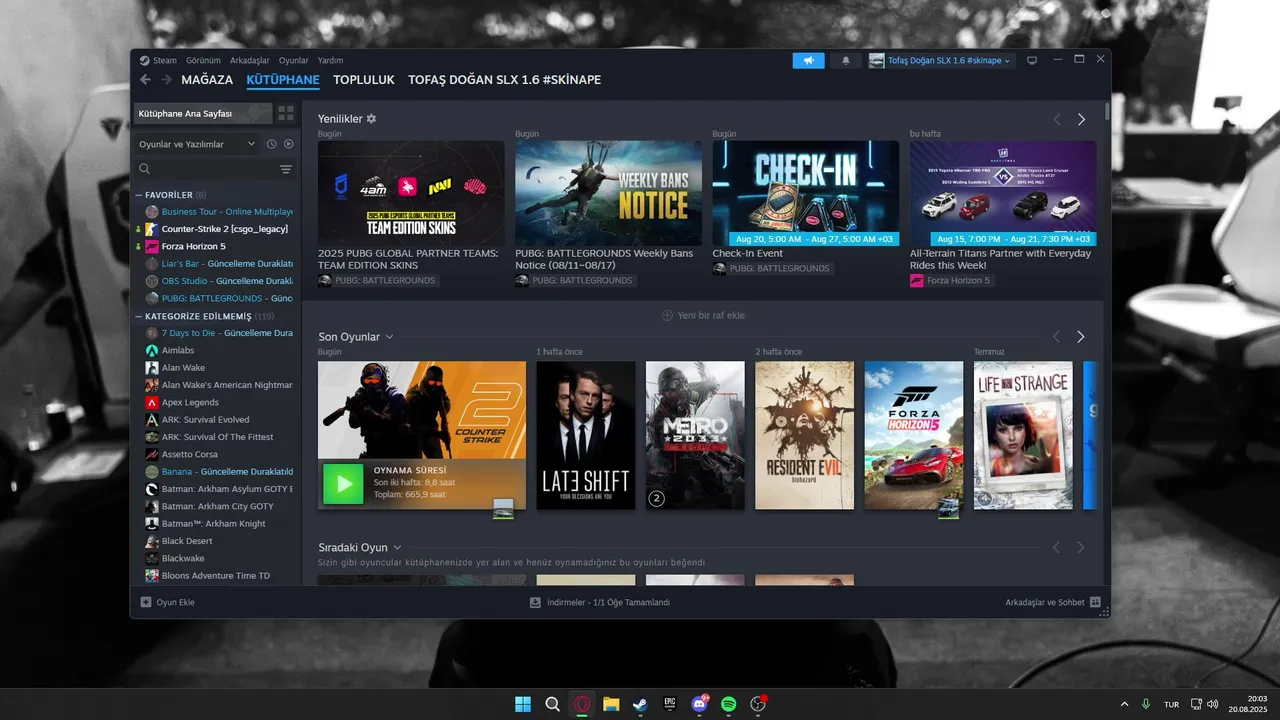Click PUBG: BATTLEGROUNDS tag under Check-In Event
This screenshot has height=720, width=1280.
click(x=772, y=268)
